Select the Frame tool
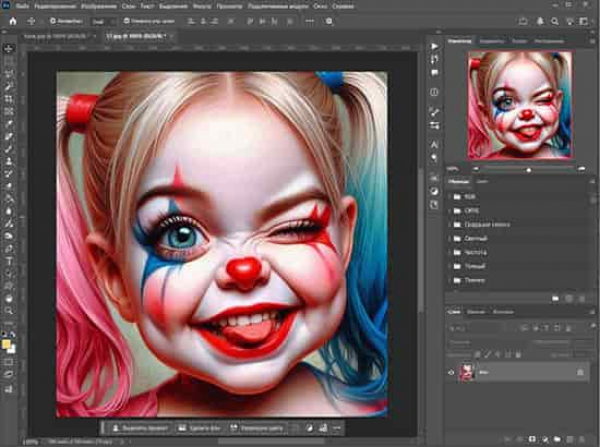The height and width of the screenshot is (447, 600). [9, 111]
